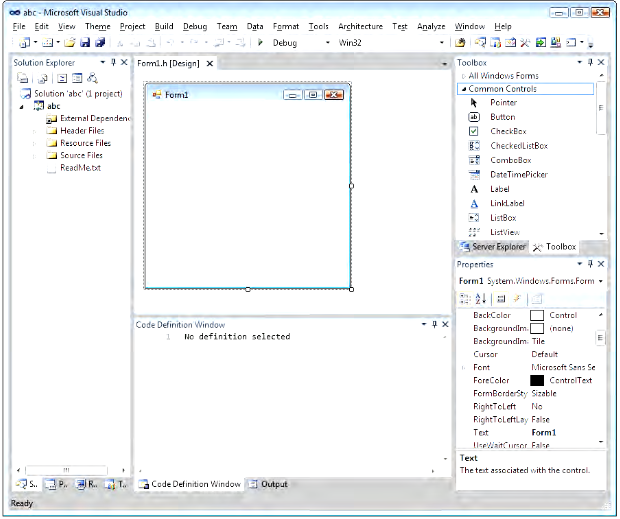
Task: Click the Save All icon
Action: coord(100,42)
